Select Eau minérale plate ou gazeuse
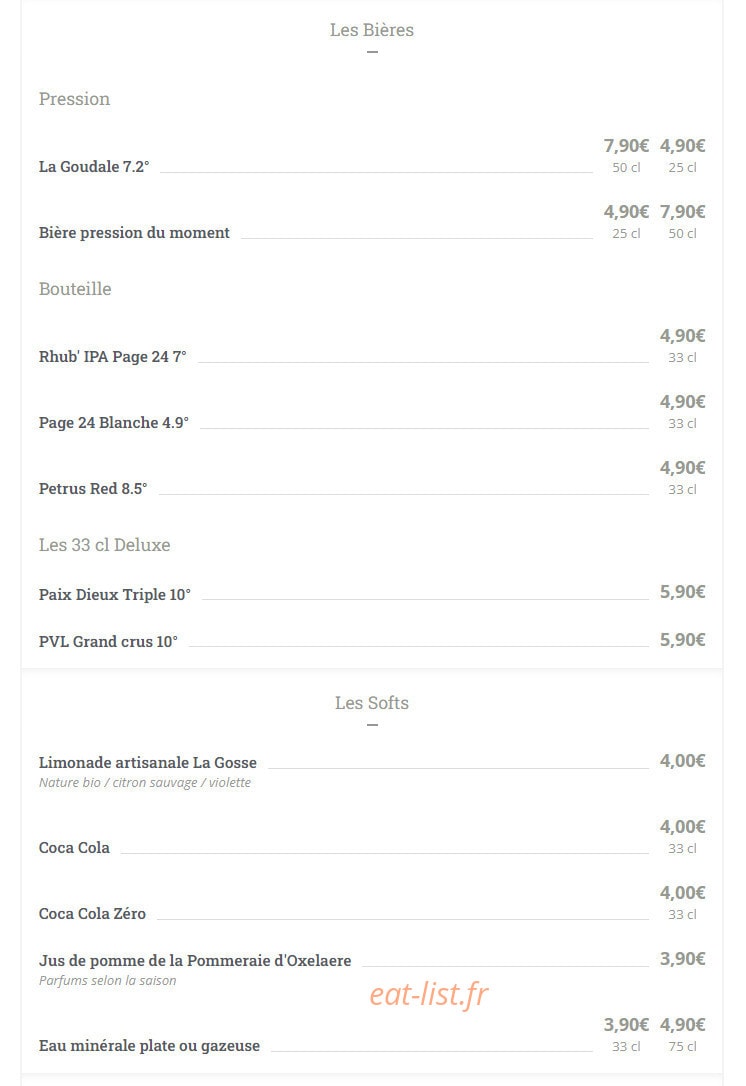 150,1046
